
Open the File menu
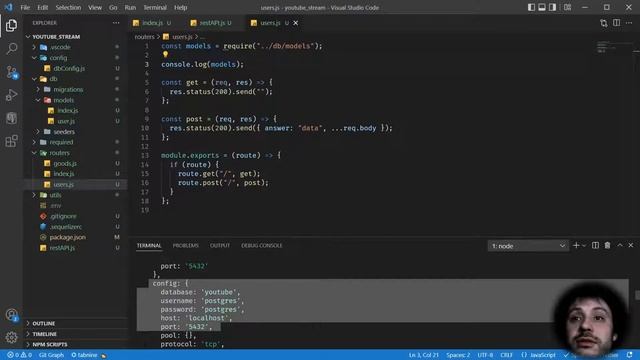pyautogui.click(x=25, y=7)
